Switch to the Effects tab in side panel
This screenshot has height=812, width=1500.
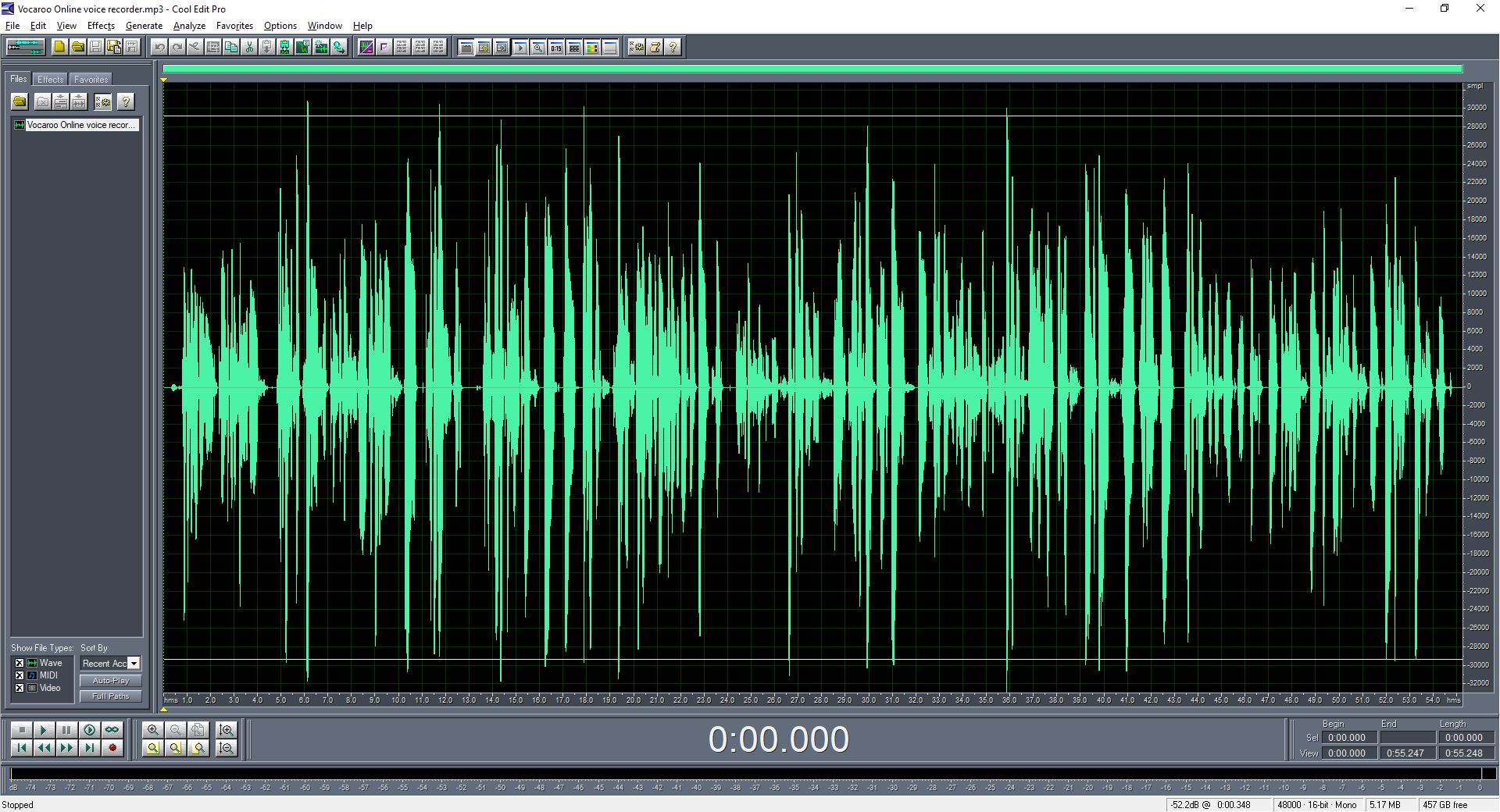coord(51,80)
